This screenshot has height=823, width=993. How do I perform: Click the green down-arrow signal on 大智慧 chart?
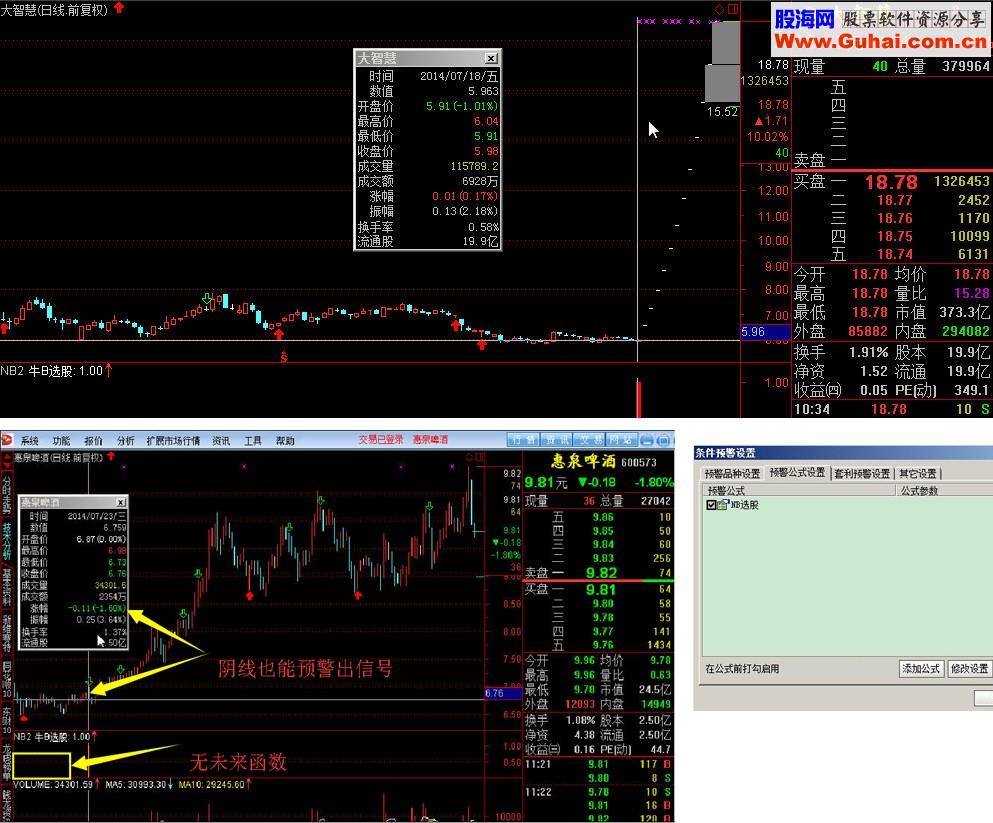click(207, 298)
